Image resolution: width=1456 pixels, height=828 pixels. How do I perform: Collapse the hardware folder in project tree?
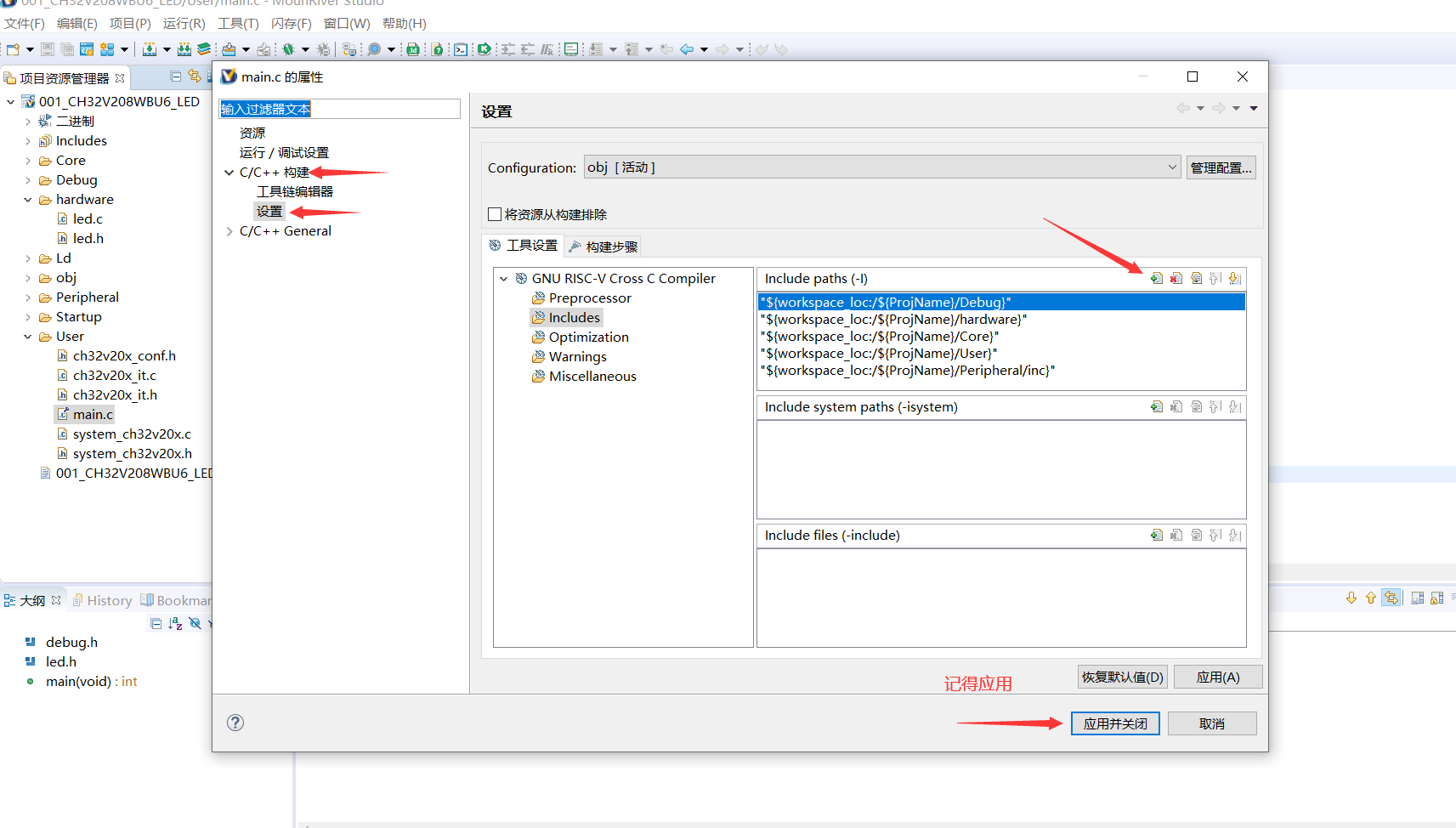tap(27, 200)
